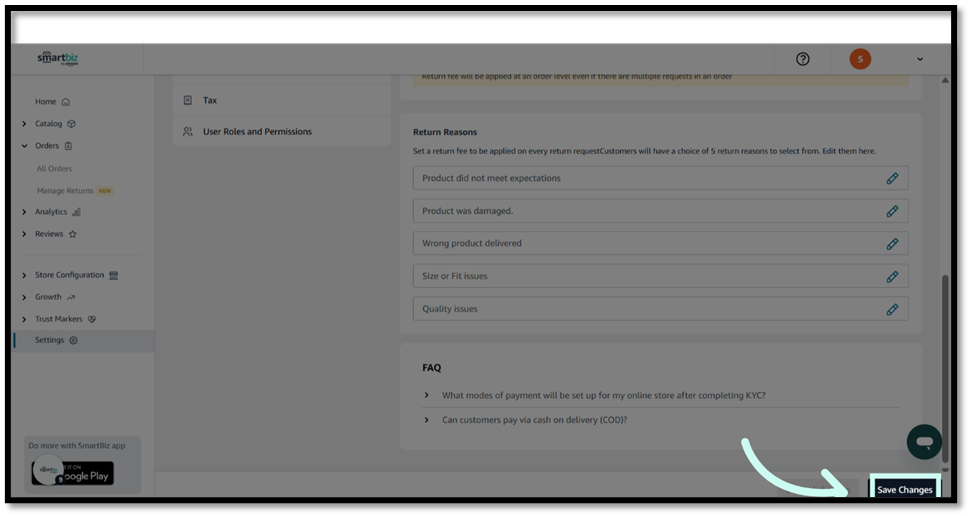
Task: Select the Tax settings option
Action: pos(210,100)
